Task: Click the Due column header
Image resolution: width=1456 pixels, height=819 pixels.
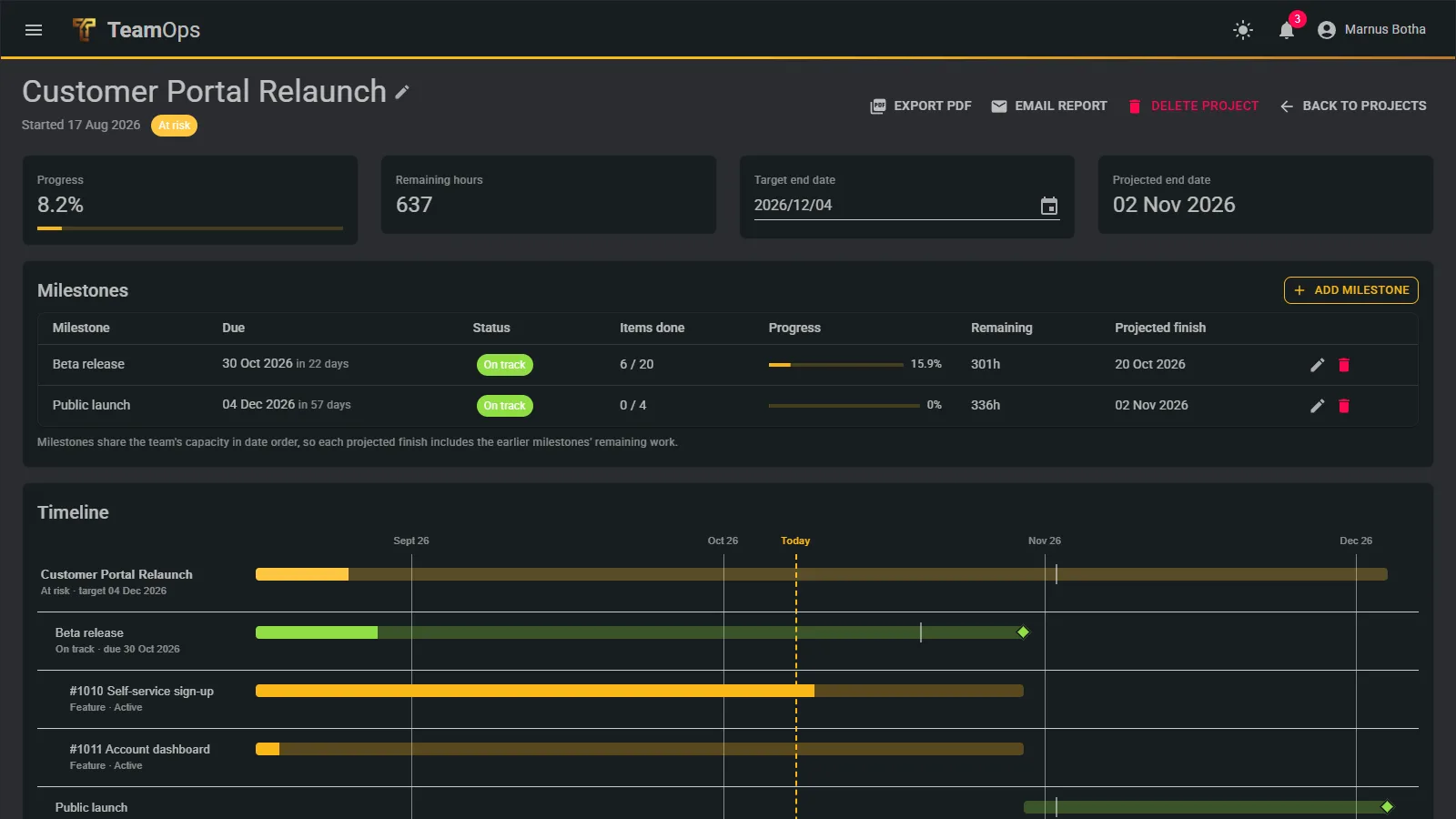Action: click(x=234, y=329)
